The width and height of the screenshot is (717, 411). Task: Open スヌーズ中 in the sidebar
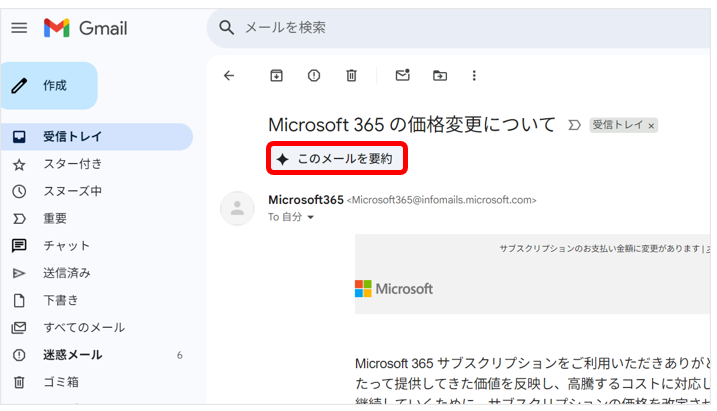click(x=96, y=191)
